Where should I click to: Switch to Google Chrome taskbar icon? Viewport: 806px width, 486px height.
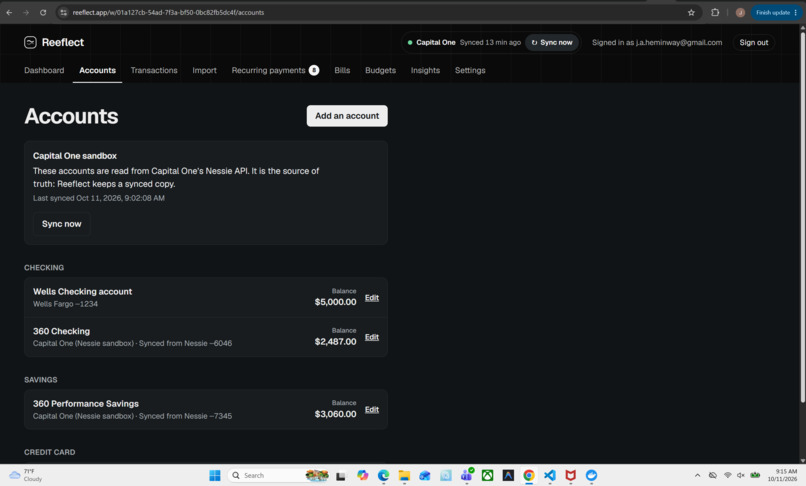[x=528, y=475]
